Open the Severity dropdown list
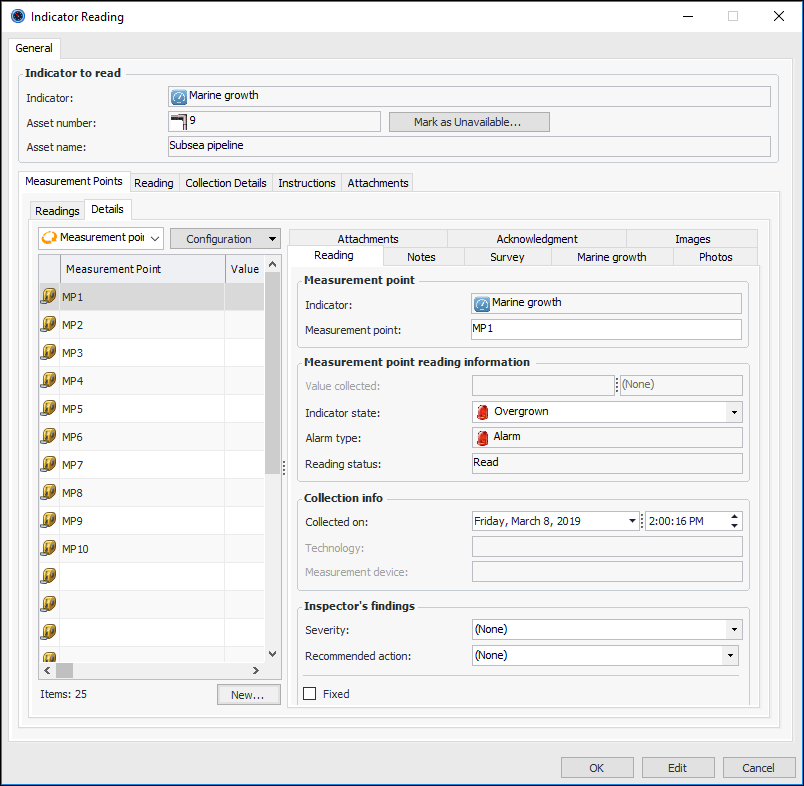The image size is (804, 786). 735,630
